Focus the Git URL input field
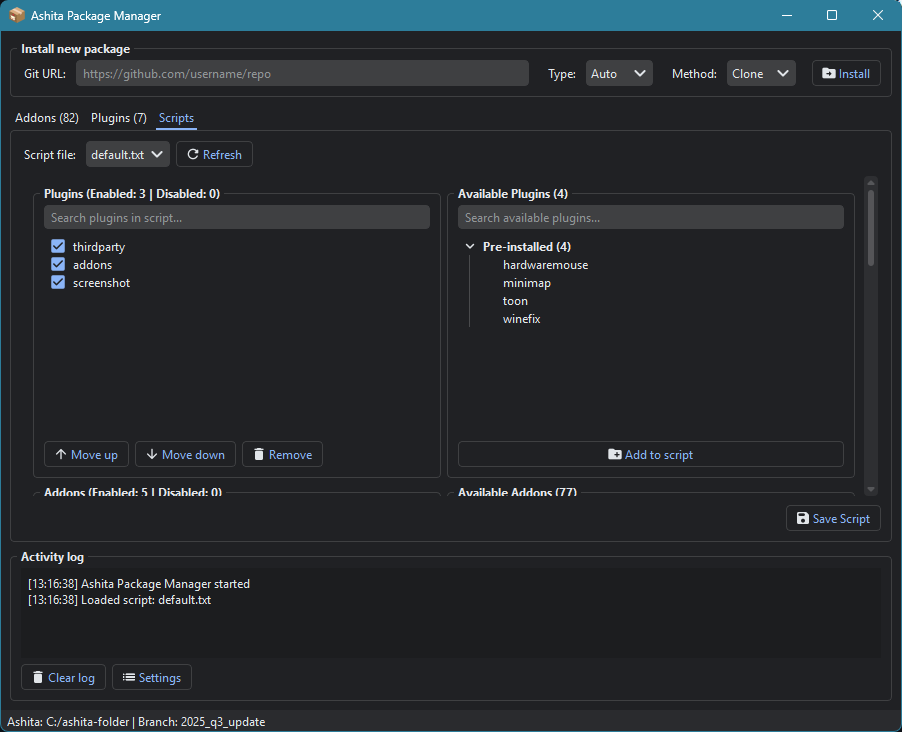This screenshot has width=902, height=732. (302, 74)
